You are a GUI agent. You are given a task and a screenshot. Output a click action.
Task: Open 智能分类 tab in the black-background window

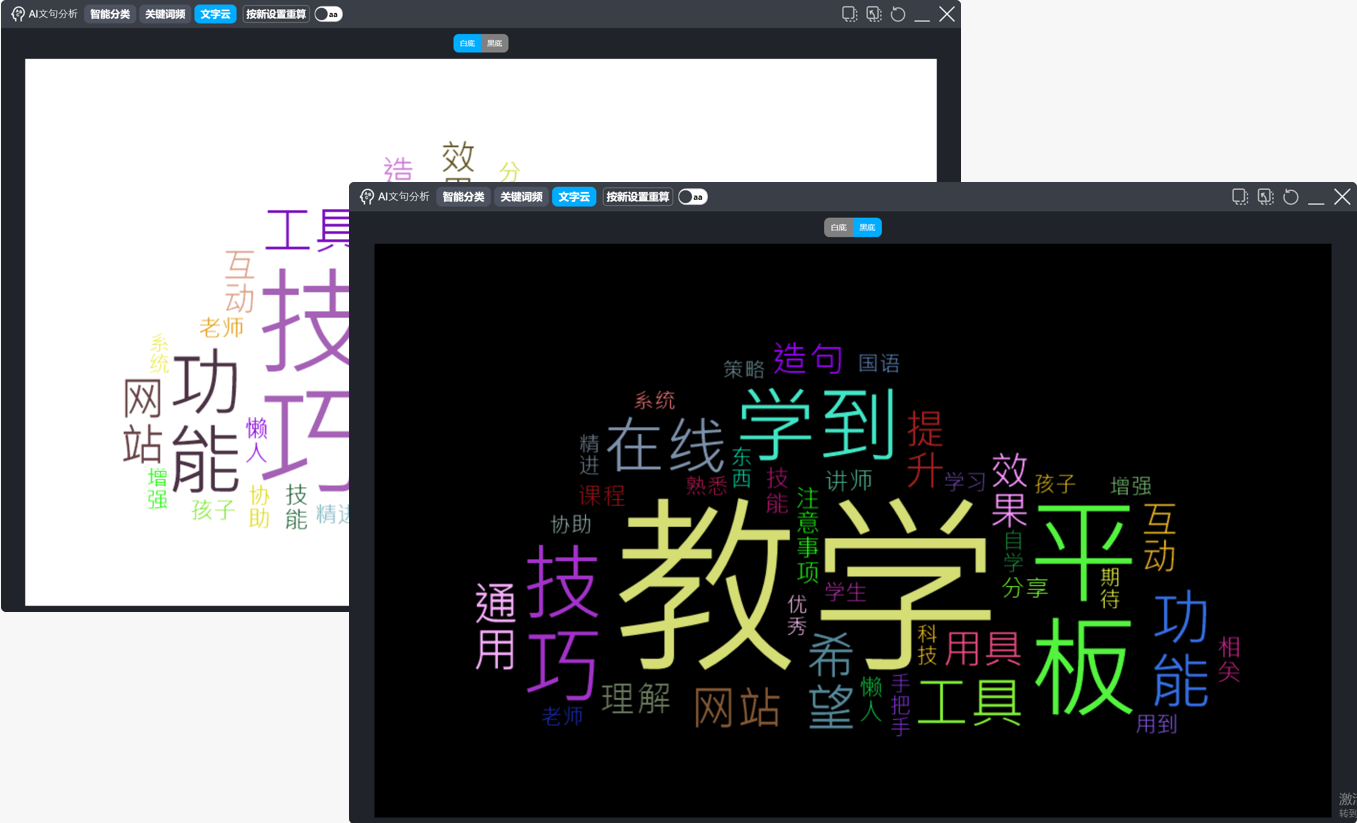click(x=463, y=197)
